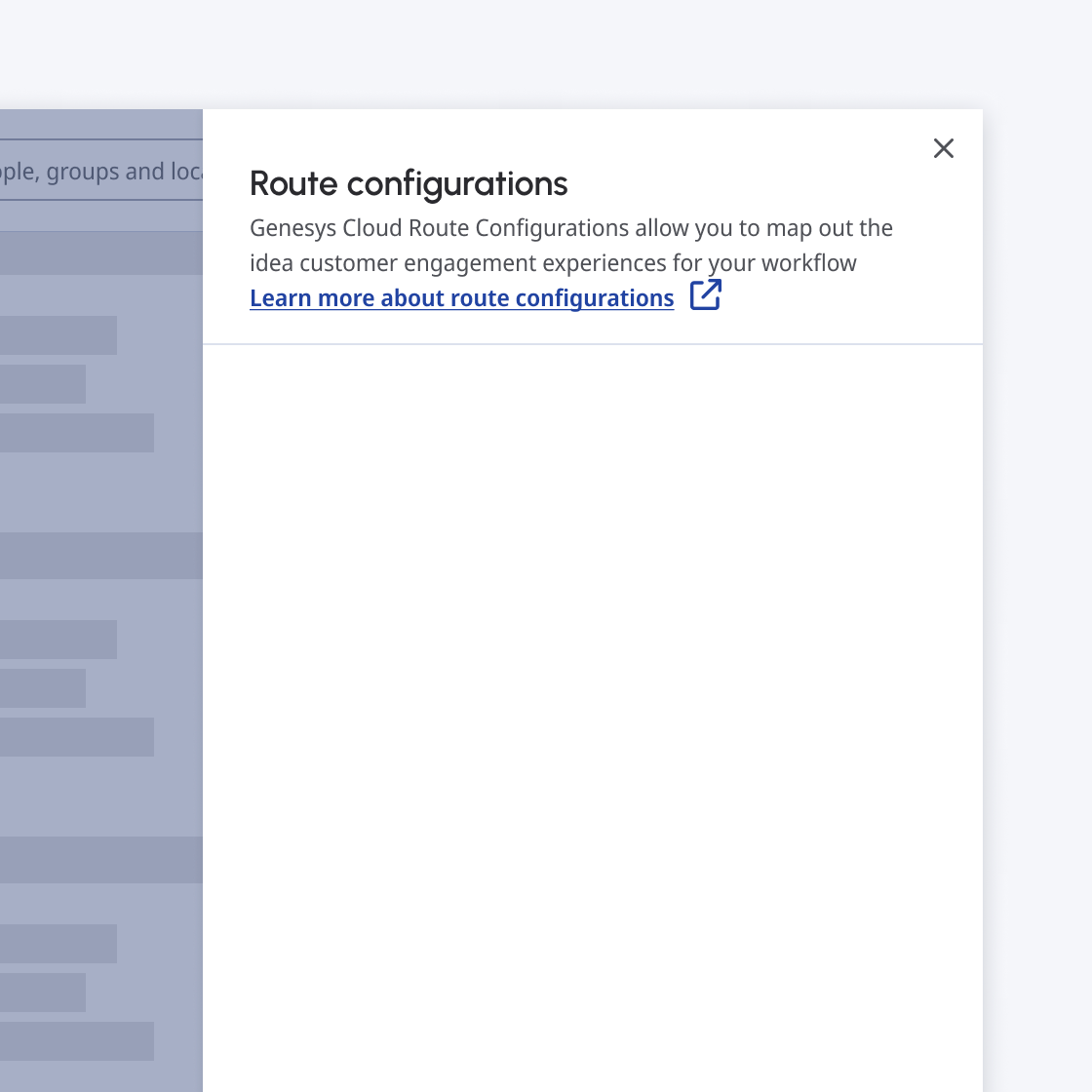The image size is (1092, 1092).
Task: Click the external link icon beside Learn more
Action: [x=705, y=294]
